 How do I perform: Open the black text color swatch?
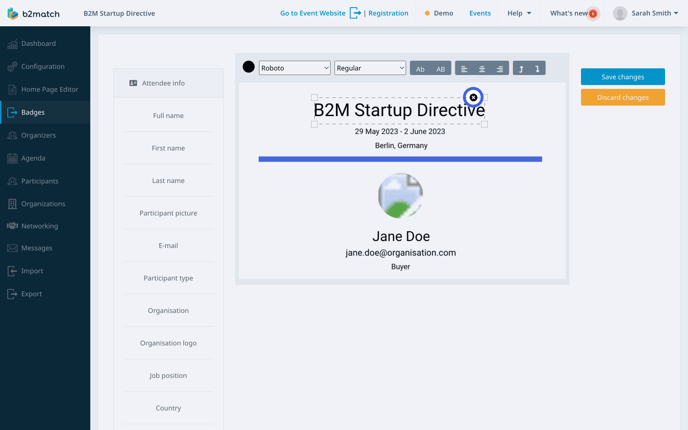click(249, 67)
